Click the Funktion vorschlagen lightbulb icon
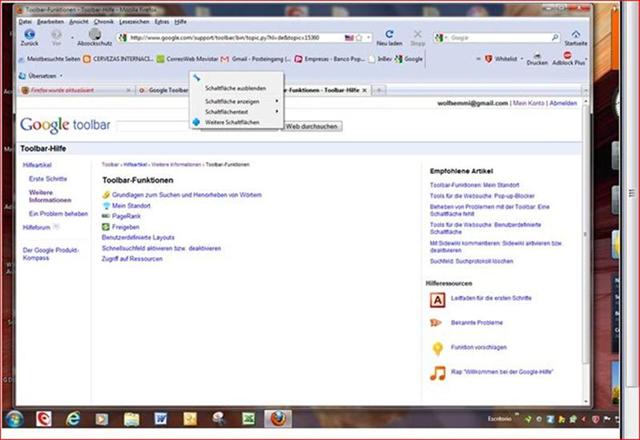Viewport: 640px width, 440px height. [437, 347]
